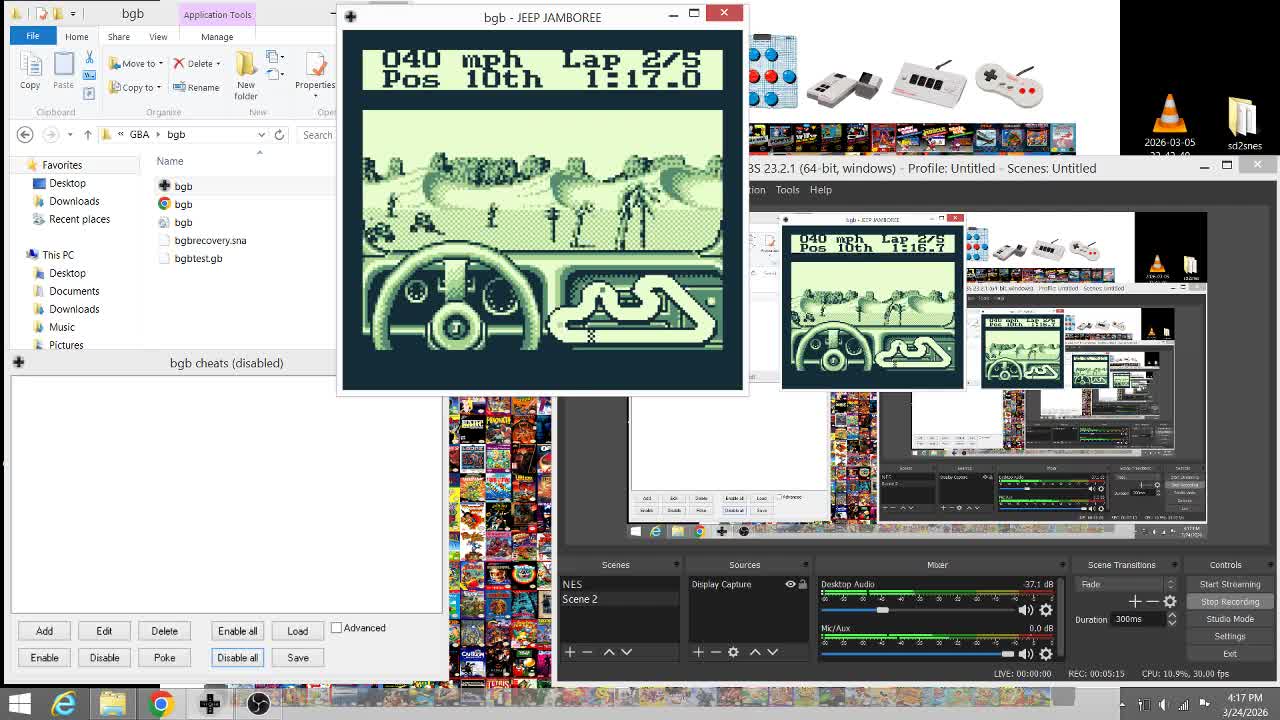Add a new source in Sources panel
1280x720 pixels.
point(698,652)
